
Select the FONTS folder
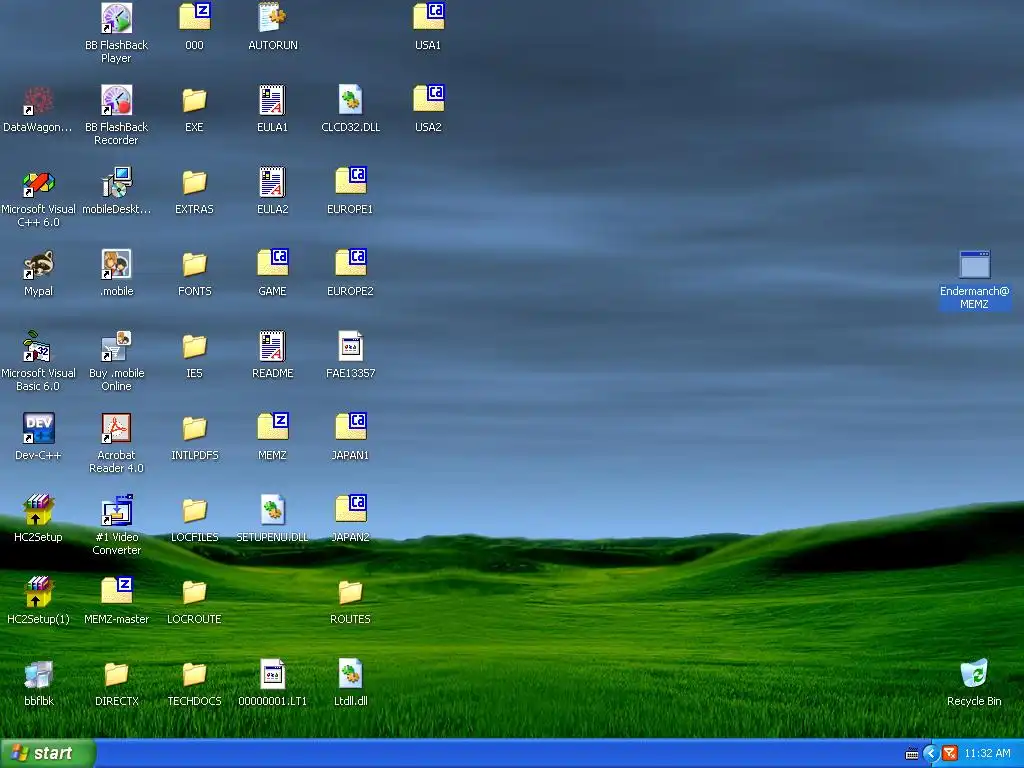tap(194, 264)
